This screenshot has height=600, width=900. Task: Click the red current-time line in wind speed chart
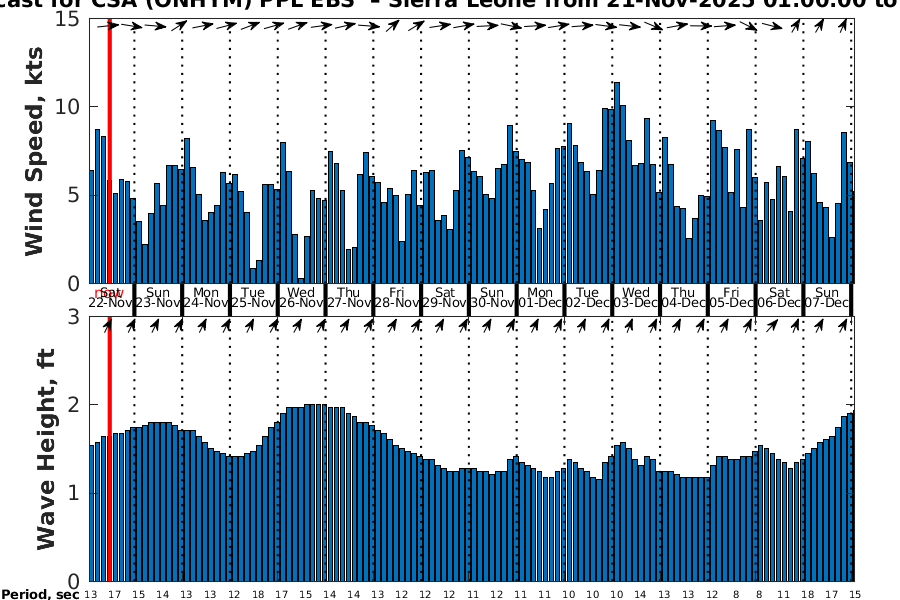[109, 150]
